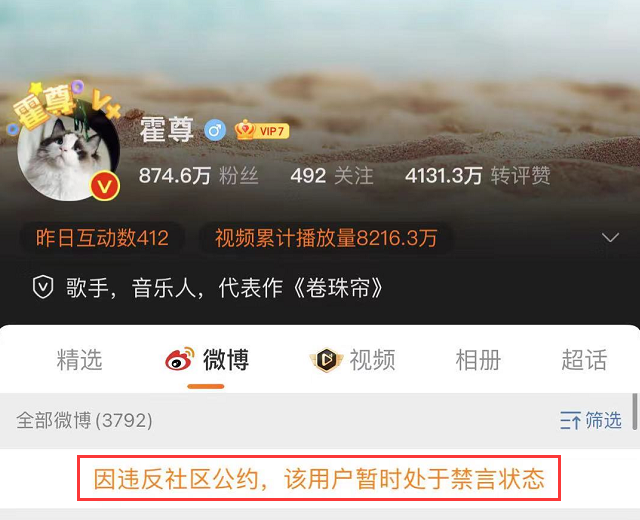
Task: View the 492 关注 following list
Action: pyautogui.click(x=332, y=176)
